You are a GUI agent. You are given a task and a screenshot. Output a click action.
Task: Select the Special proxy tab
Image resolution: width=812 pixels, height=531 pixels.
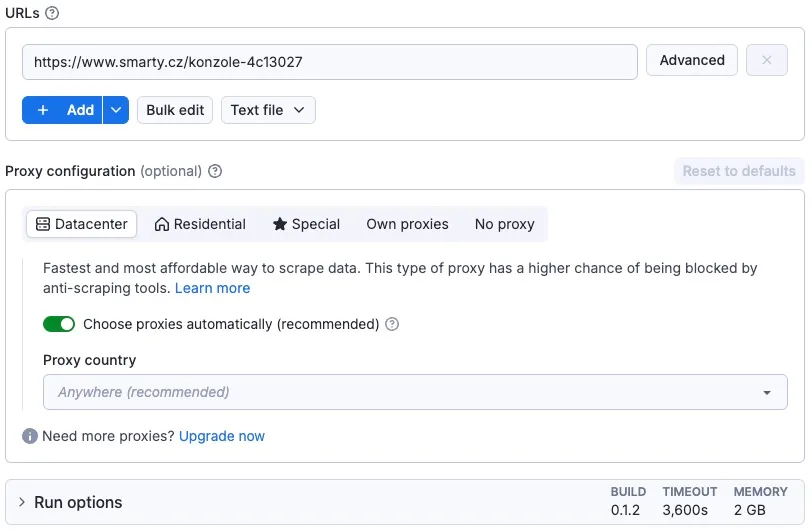tap(307, 224)
